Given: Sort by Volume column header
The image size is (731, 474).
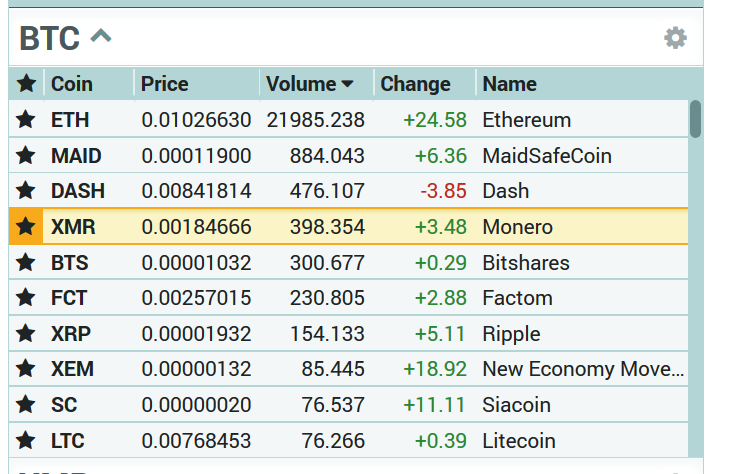Looking at the screenshot, I should (x=310, y=84).
